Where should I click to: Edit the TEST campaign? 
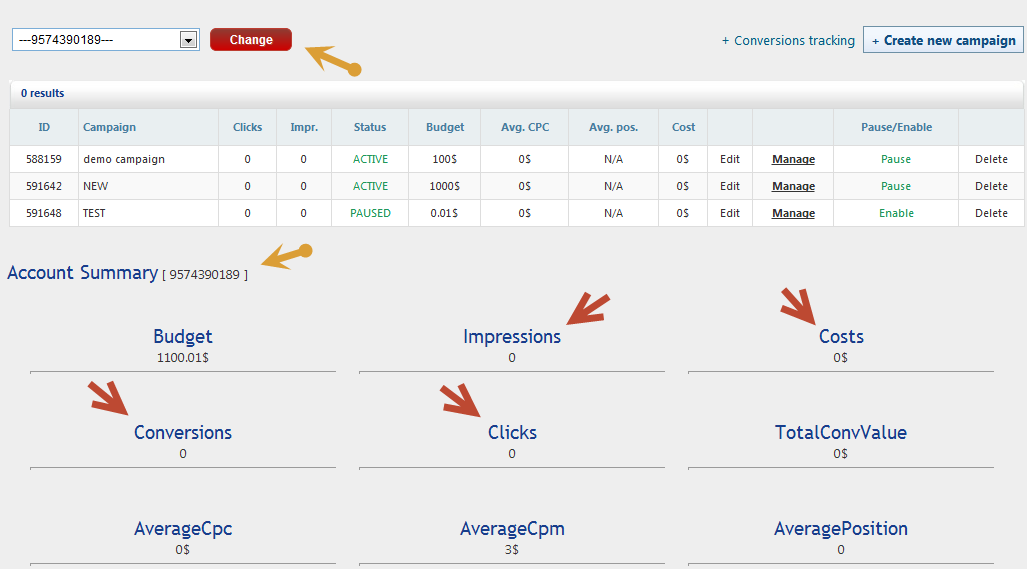pyautogui.click(x=730, y=213)
